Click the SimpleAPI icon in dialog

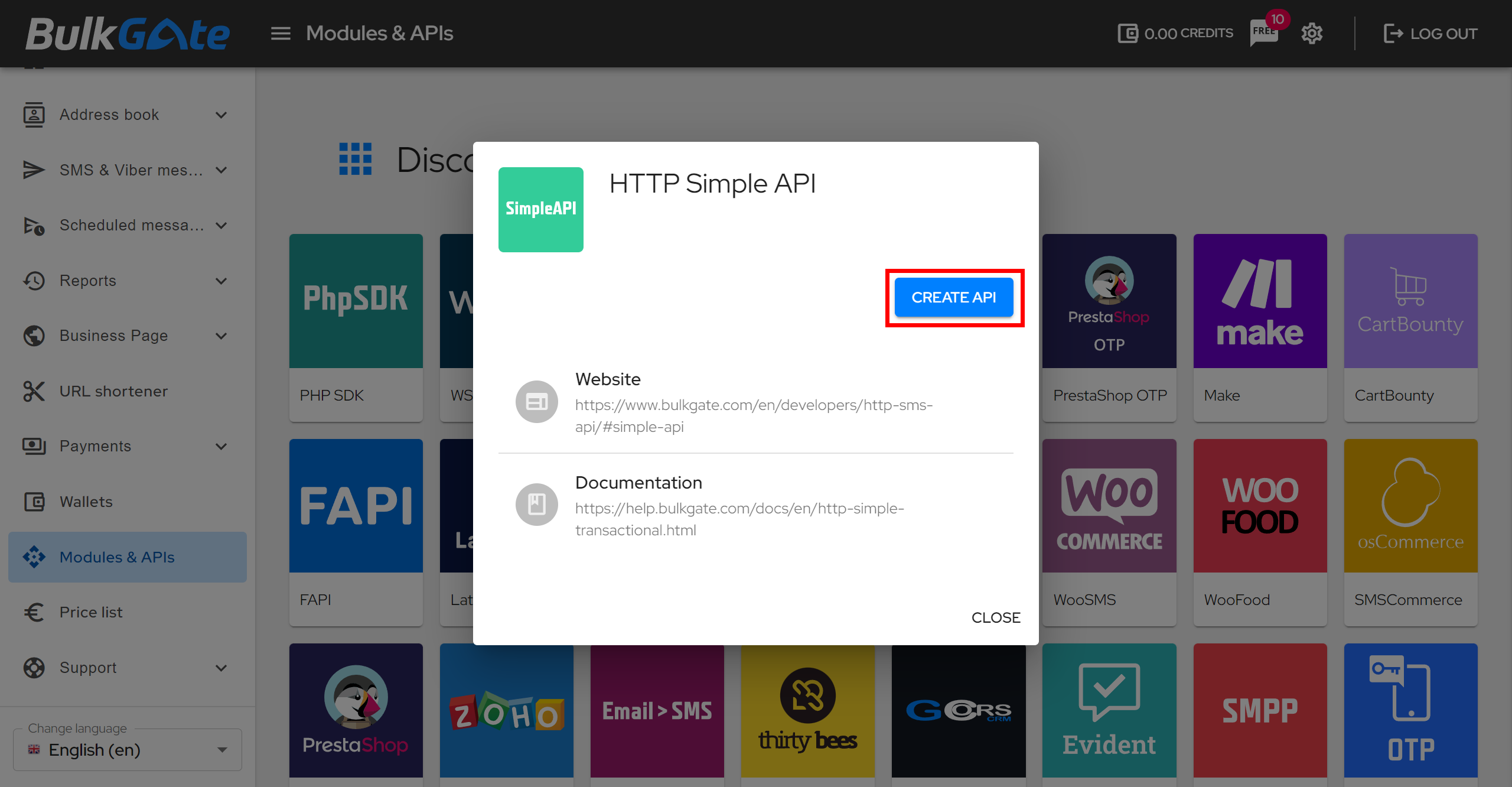point(541,209)
